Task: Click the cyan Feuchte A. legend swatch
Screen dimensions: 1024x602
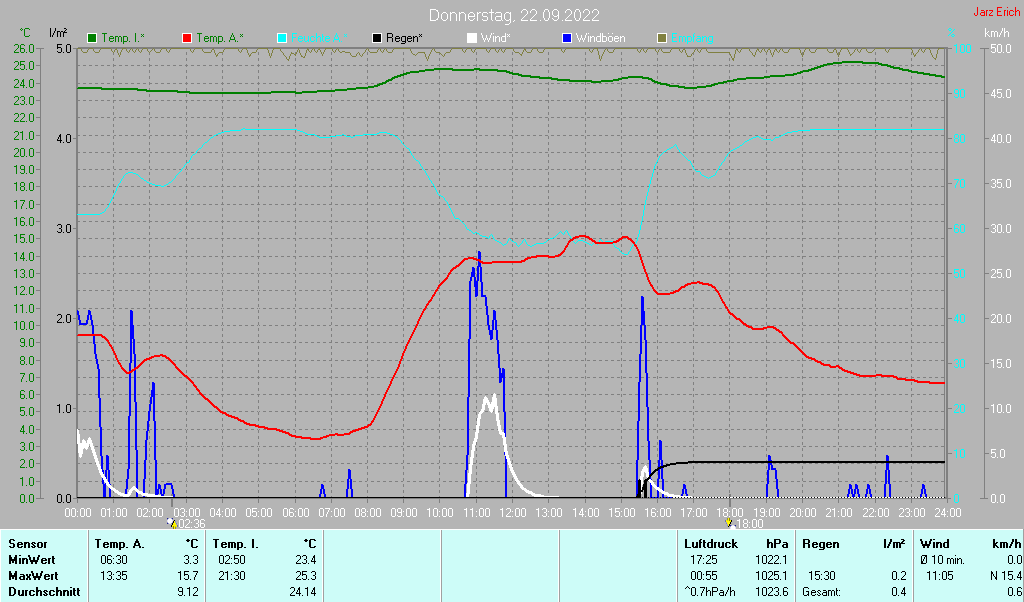Action: coord(282,39)
